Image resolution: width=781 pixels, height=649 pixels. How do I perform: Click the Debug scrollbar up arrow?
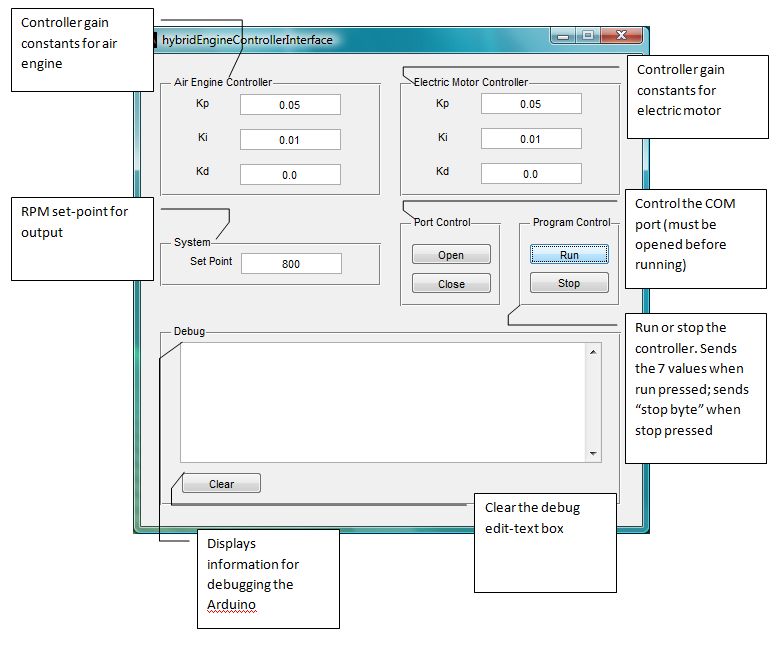pos(594,352)
